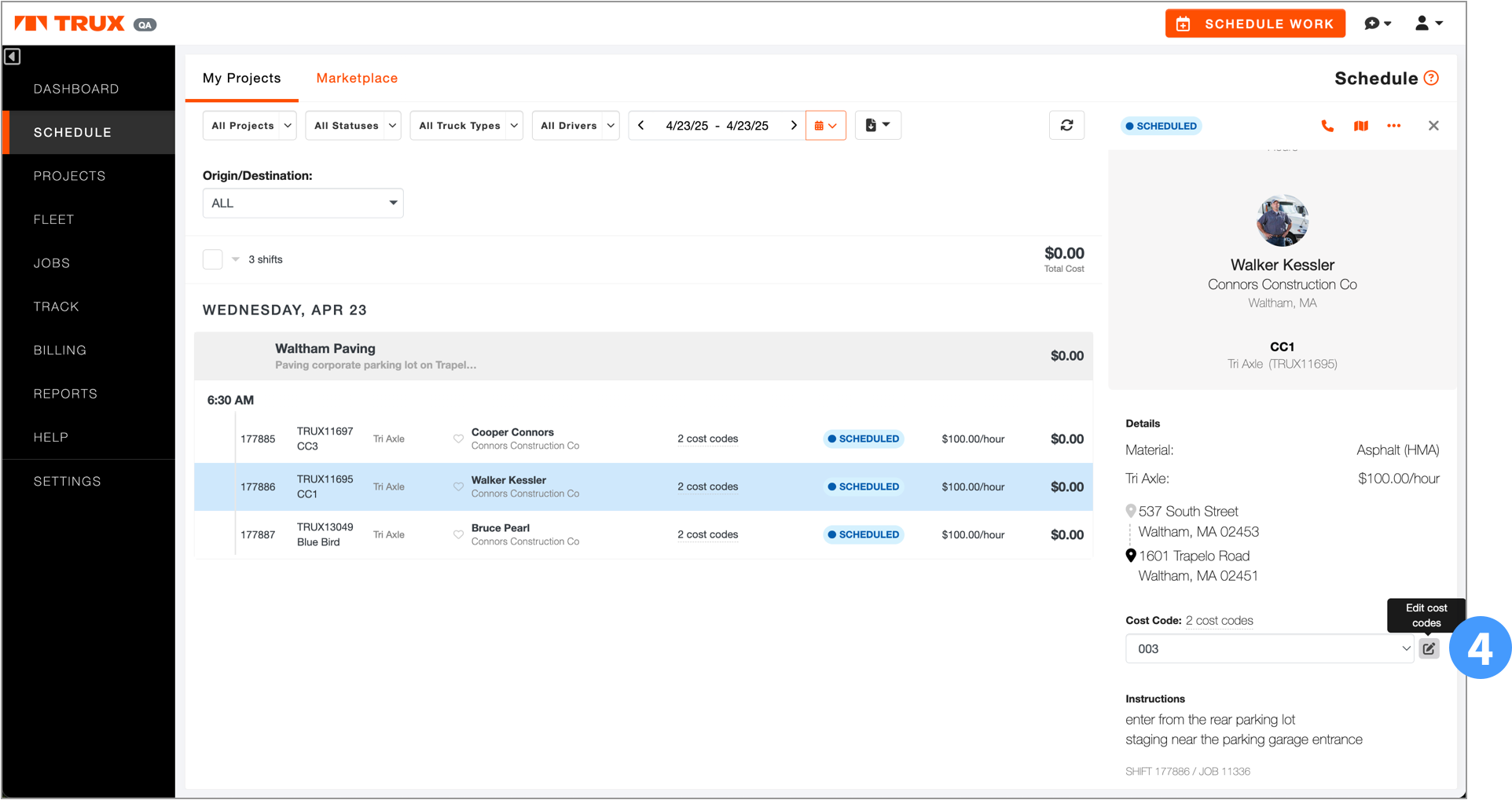The width and height of the screenshot is (1512, 800).
Task: Favorite driver Cooper Connors heart icon
Action: pyautogui.click(x=458, y=439)
